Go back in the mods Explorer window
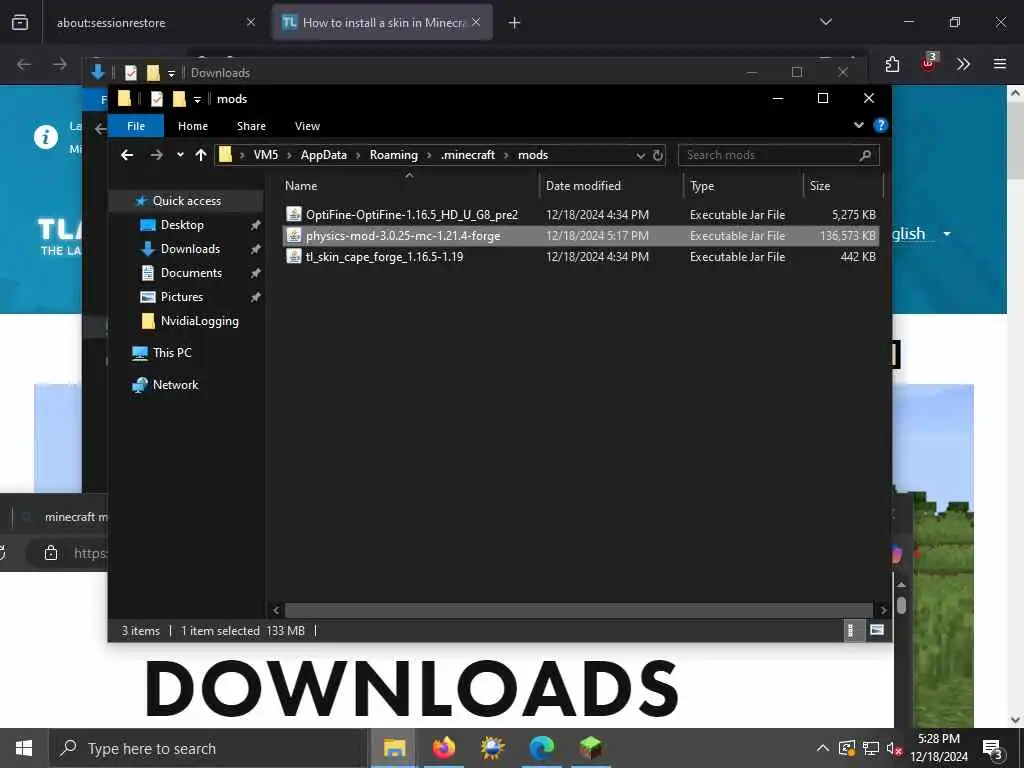The image size is (1024, 768). [127, 155]
